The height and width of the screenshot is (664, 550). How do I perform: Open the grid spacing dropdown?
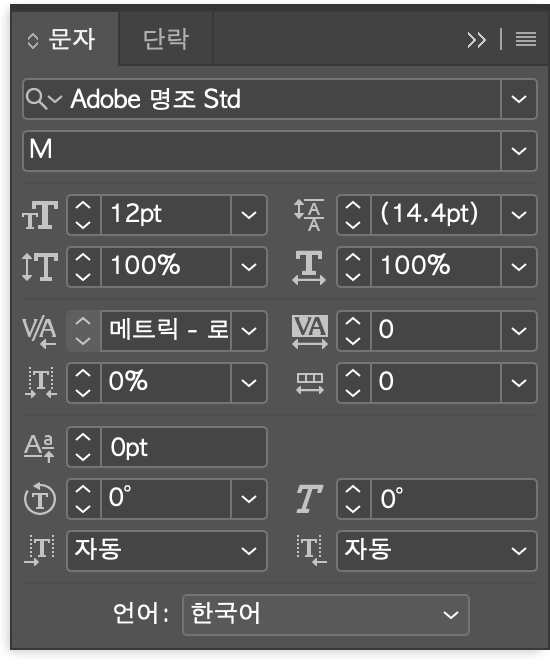519,383
